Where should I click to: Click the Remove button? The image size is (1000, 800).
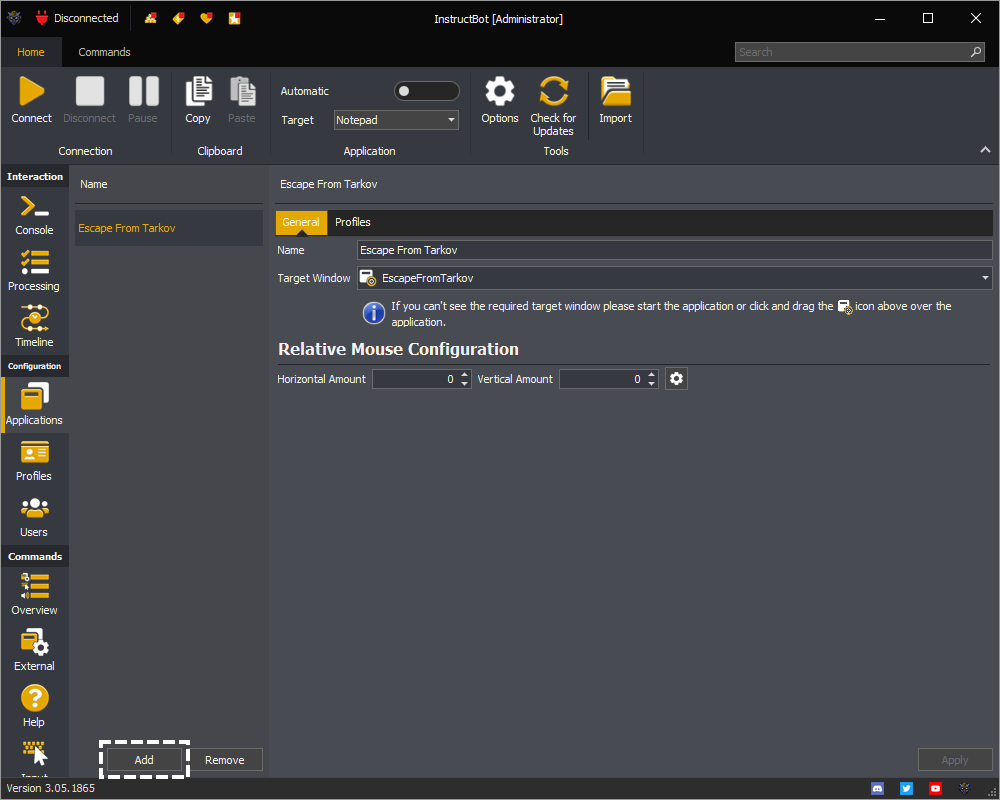225,760
